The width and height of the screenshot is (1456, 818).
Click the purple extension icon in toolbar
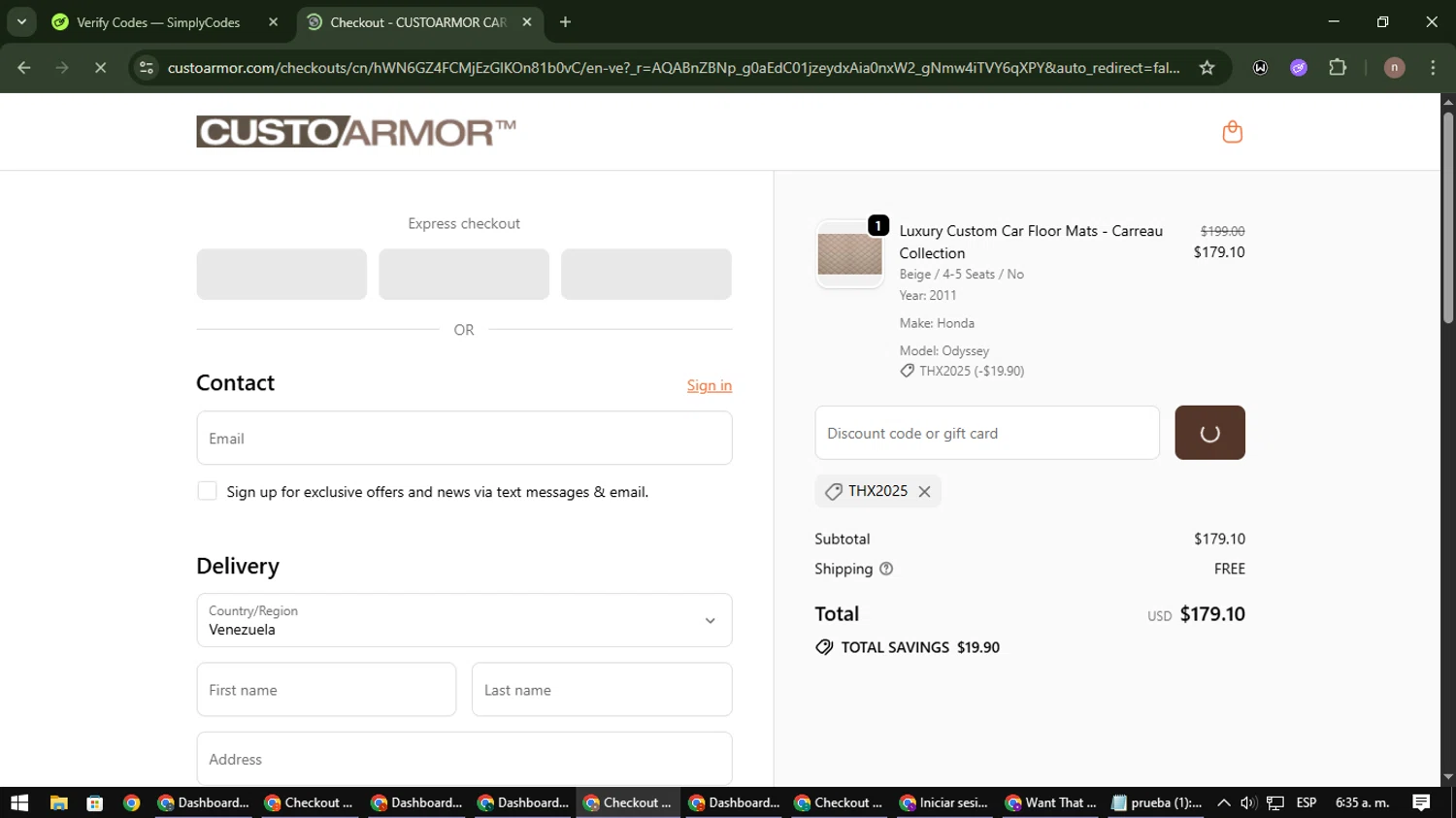(x=1299, y=68)
